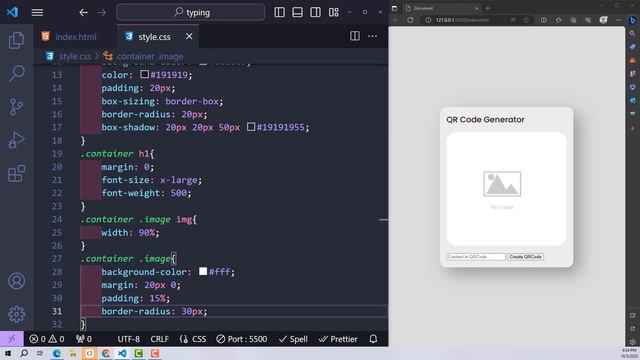Open Windows Start menu
The width and height of the screenshot is (640, 360).
point(8,353)
